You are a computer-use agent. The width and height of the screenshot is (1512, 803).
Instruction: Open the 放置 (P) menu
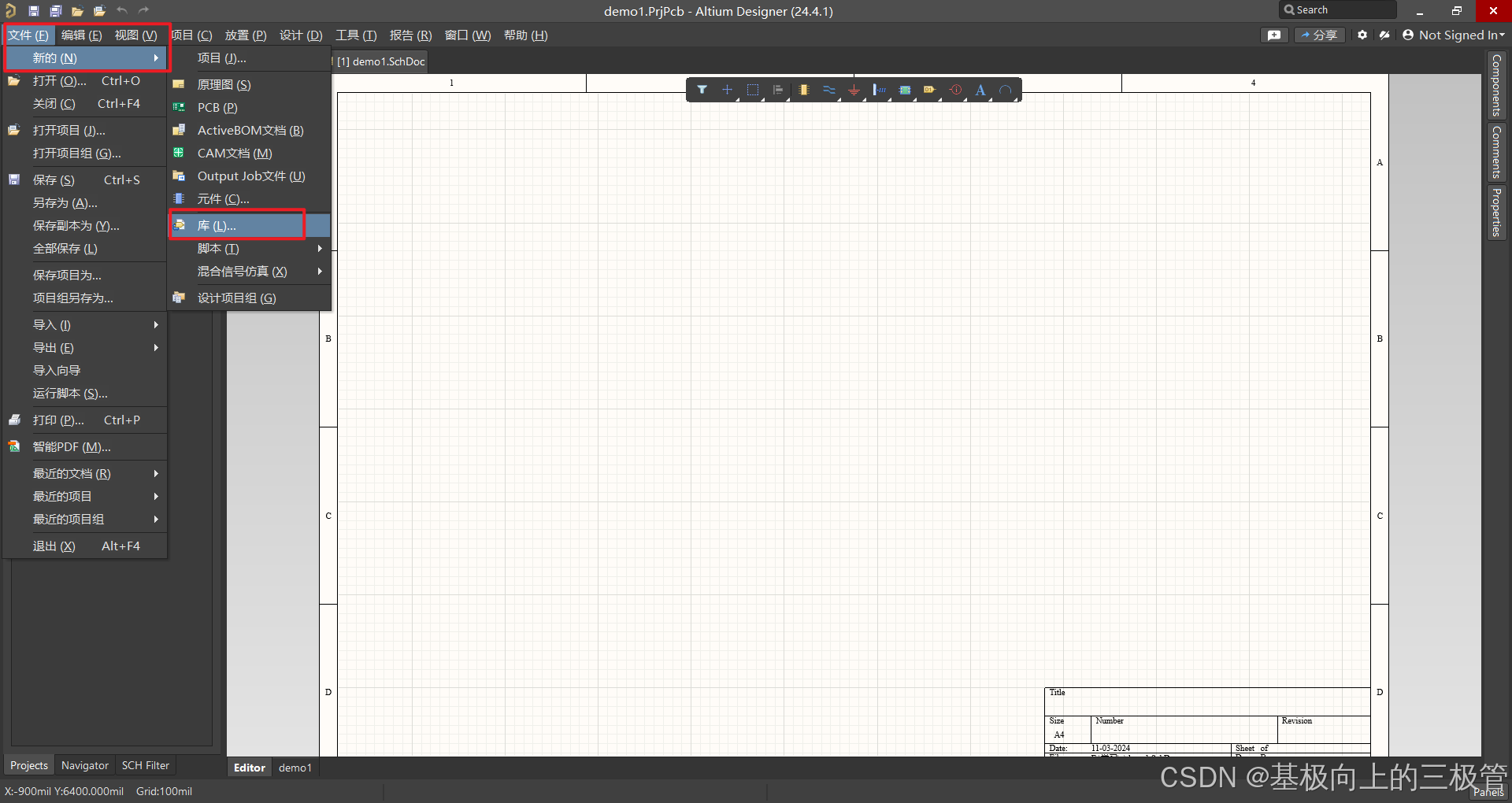pos(246,35)
